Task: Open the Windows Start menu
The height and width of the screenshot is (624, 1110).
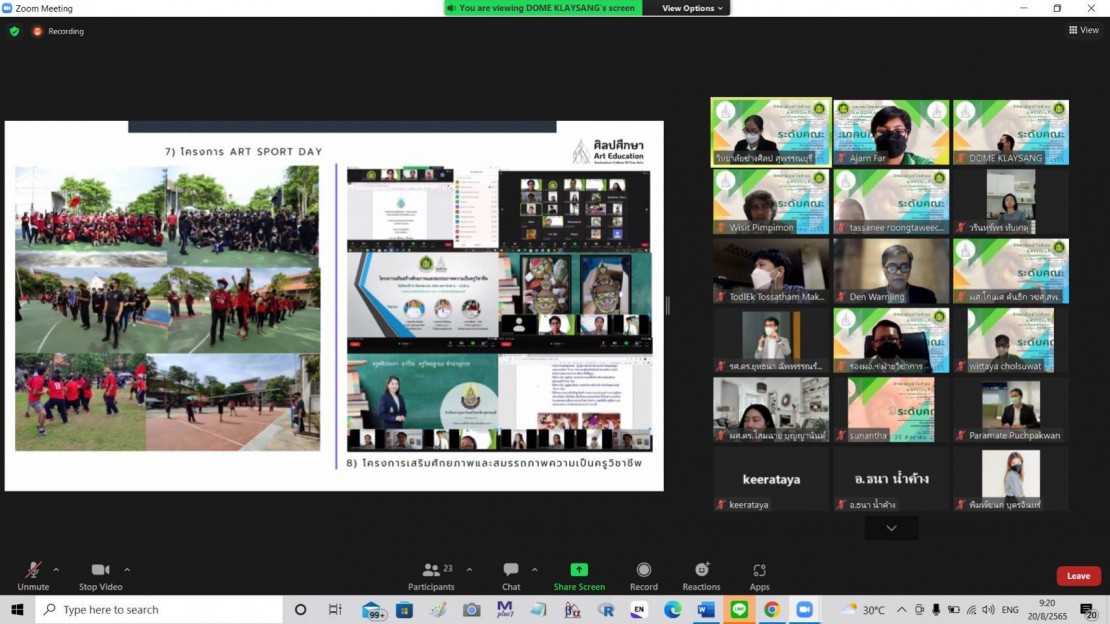Action: [17, 609]
